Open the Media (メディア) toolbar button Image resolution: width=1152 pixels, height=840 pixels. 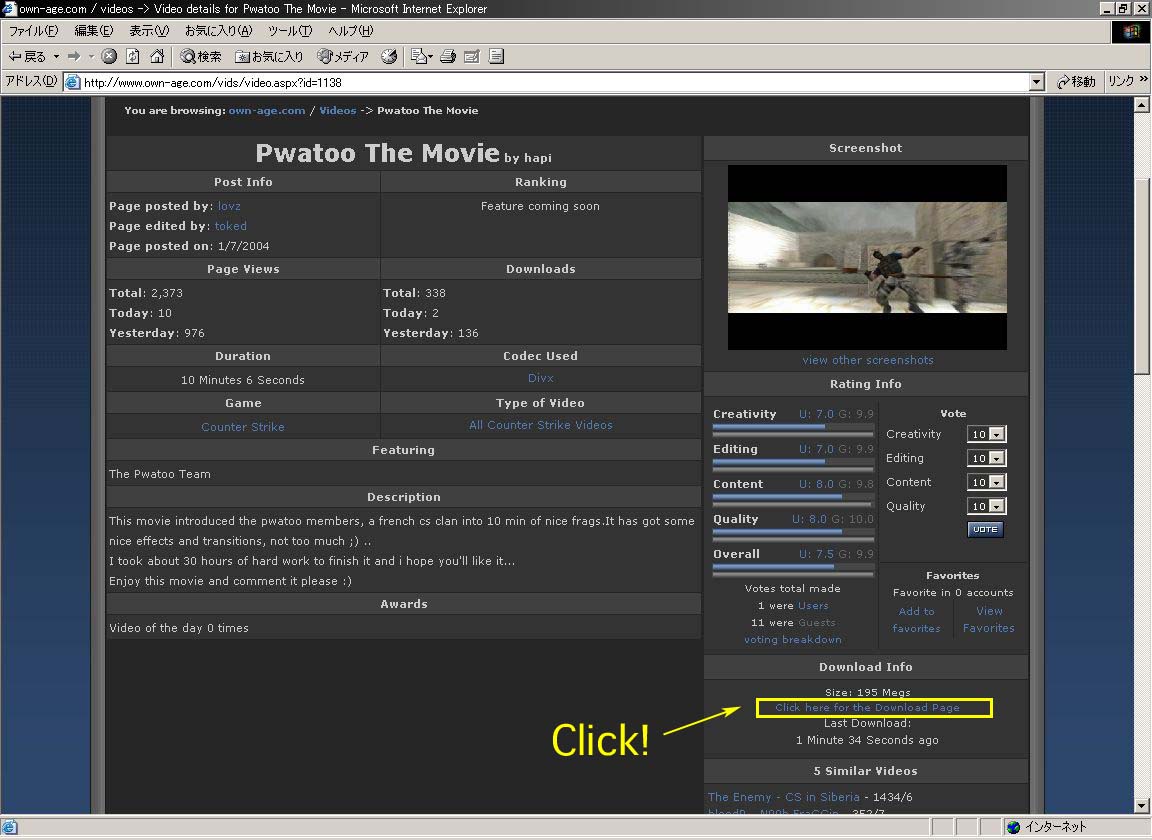[342, 57]
